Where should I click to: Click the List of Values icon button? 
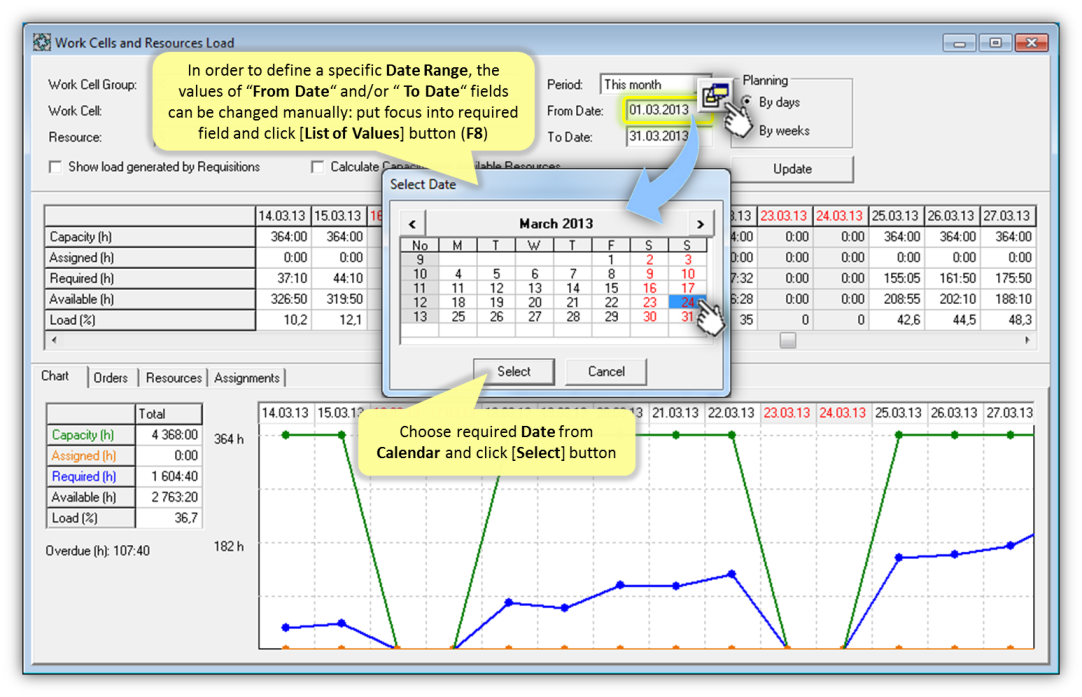coord(714,96)
